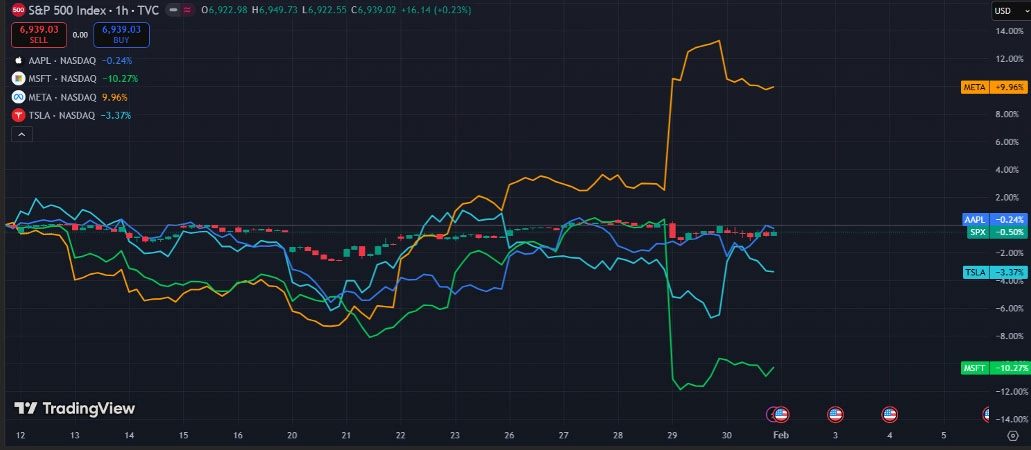1031x450 pixels.
Task: Collapse the legend with the chevron-up button
Action: coord(22,134)
